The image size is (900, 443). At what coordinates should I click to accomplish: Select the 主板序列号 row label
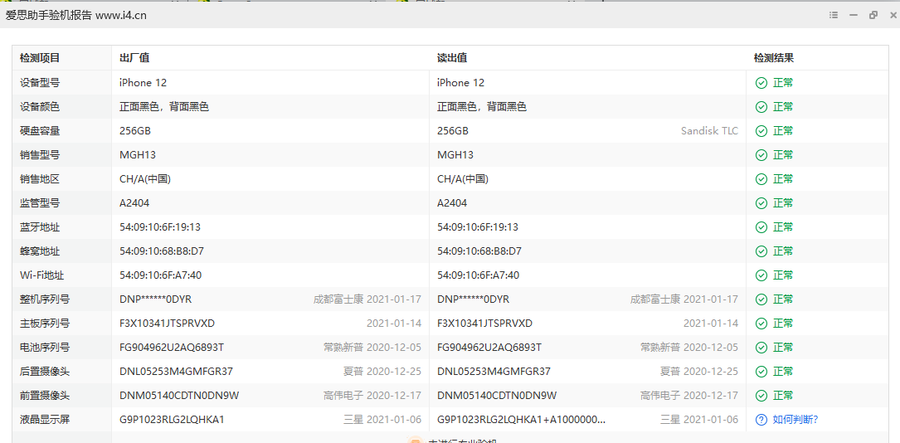tap(45, 324)
